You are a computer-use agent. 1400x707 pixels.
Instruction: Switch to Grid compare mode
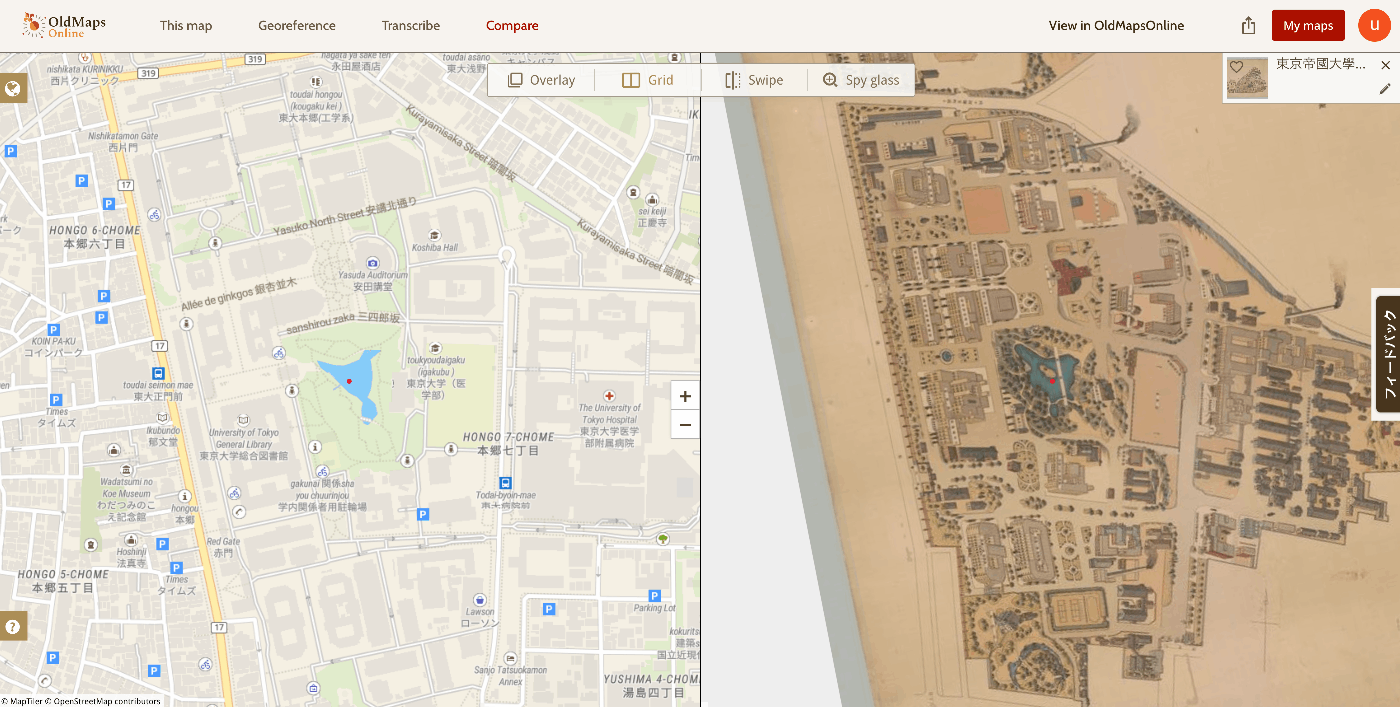coord(648,80)
